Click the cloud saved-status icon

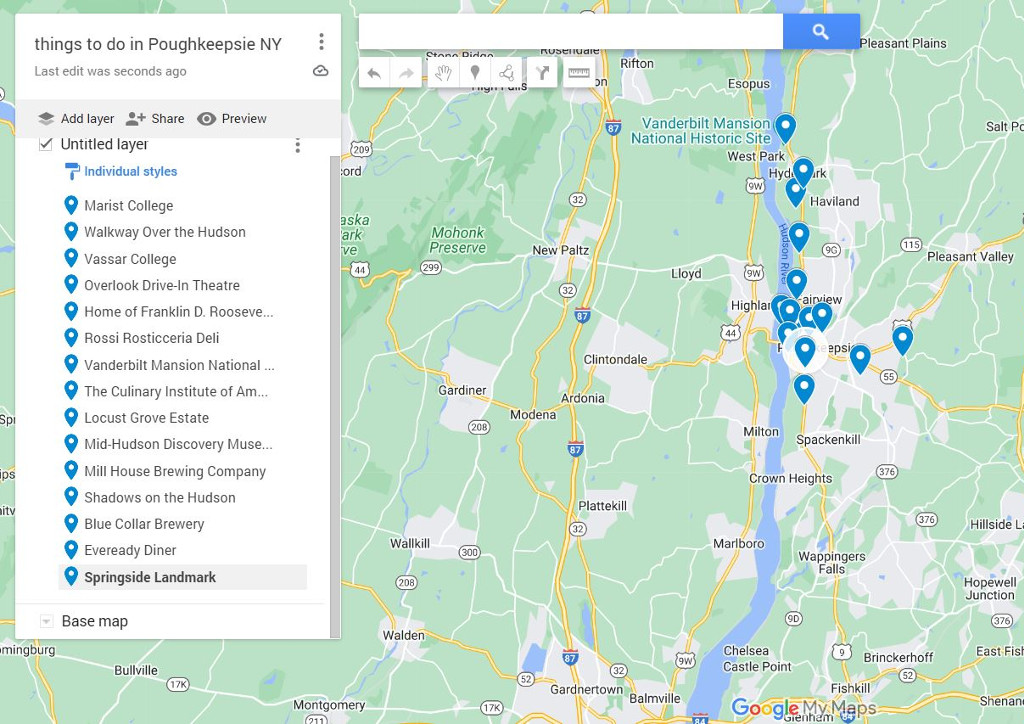pos(321,71)
